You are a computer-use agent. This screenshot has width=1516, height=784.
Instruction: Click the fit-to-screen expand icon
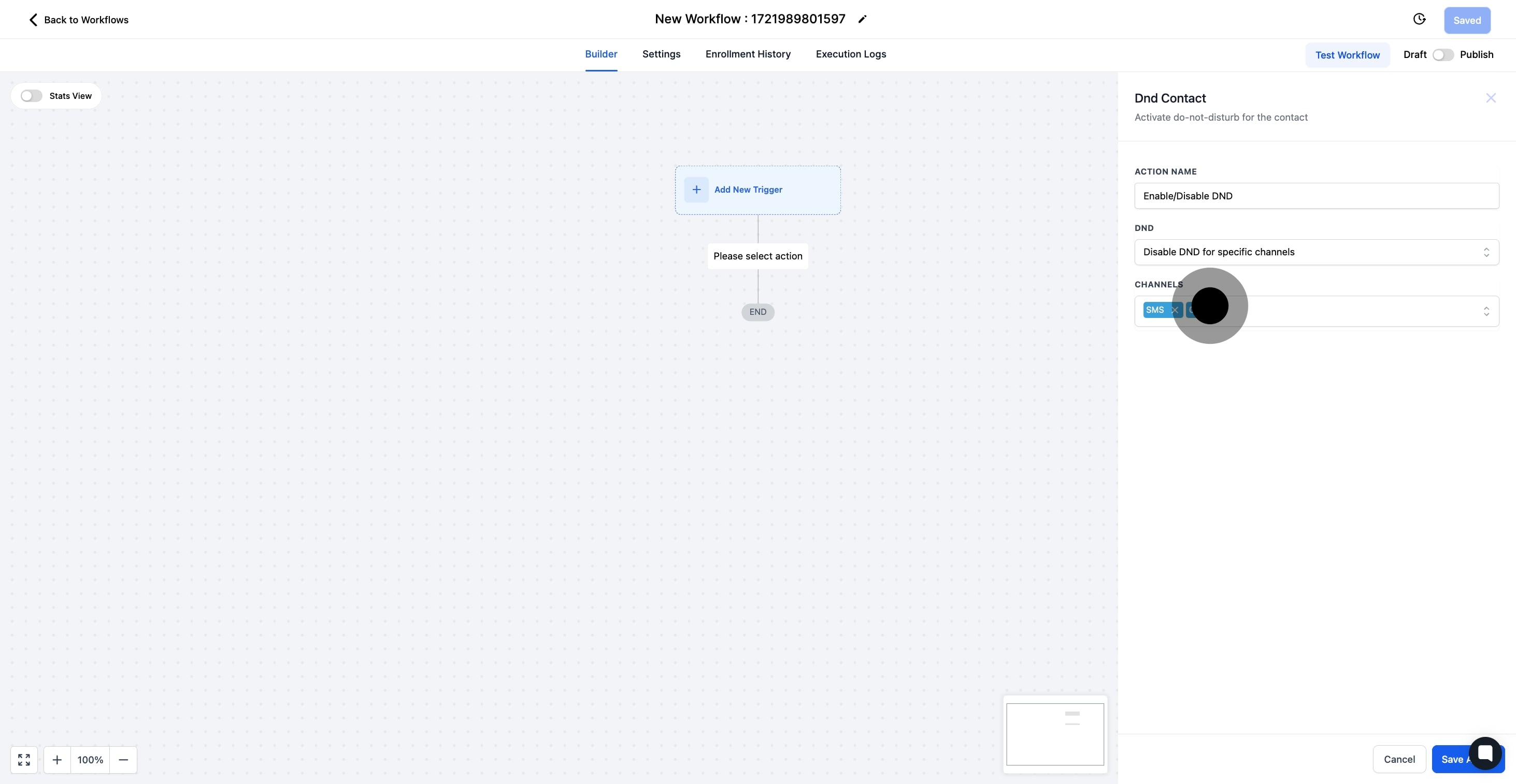click(24, 759)
